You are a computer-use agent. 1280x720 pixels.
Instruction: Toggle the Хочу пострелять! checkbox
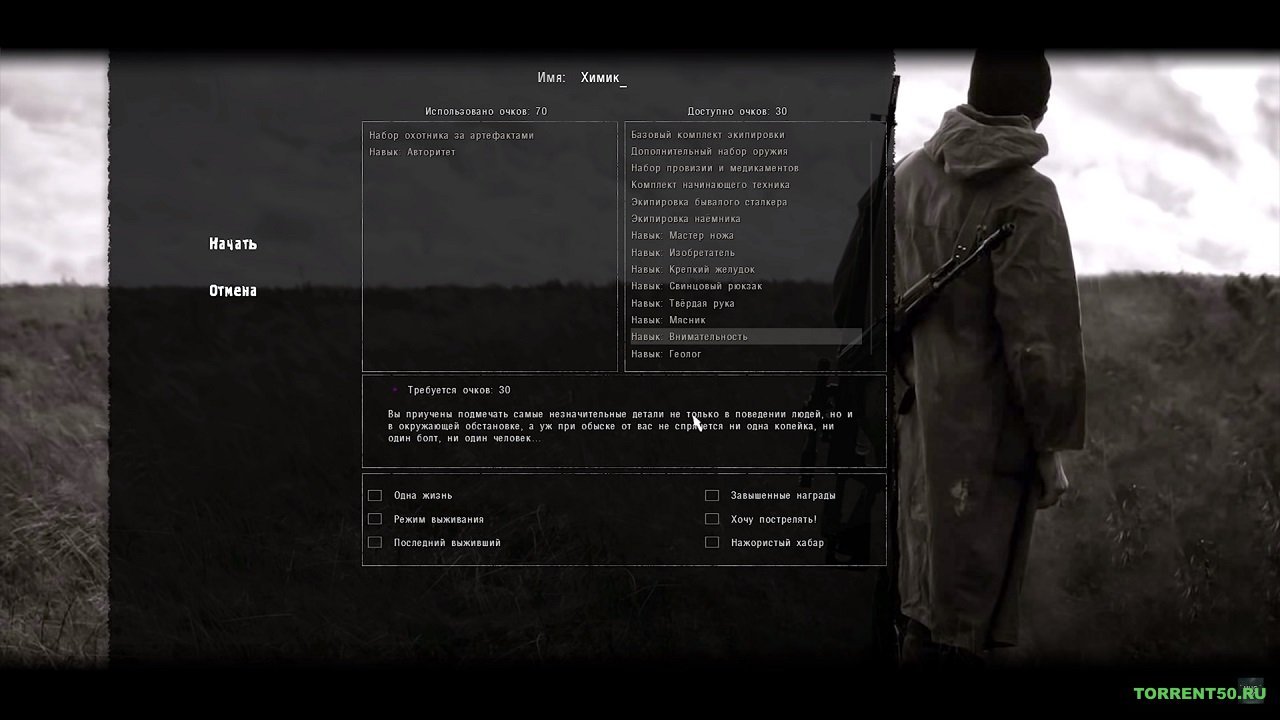point(712,519)
